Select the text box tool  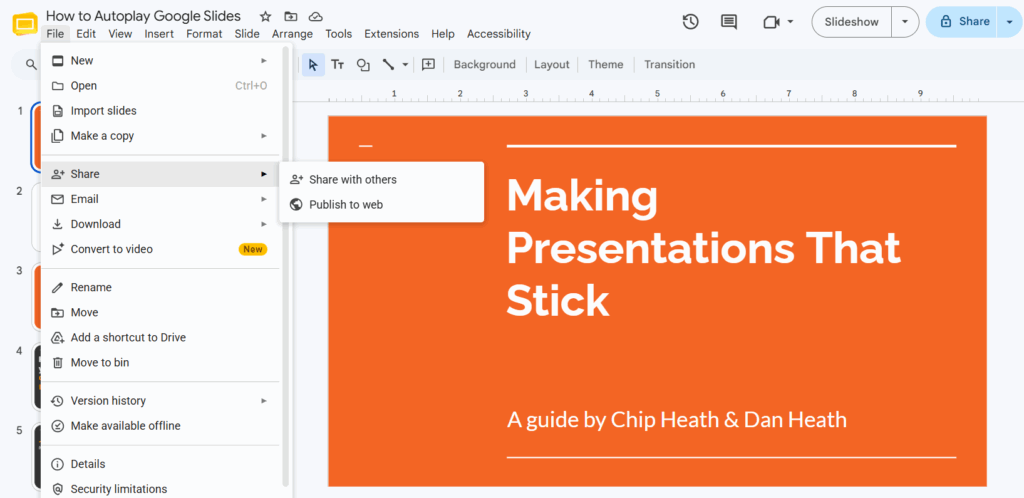(x=338, y=64)
